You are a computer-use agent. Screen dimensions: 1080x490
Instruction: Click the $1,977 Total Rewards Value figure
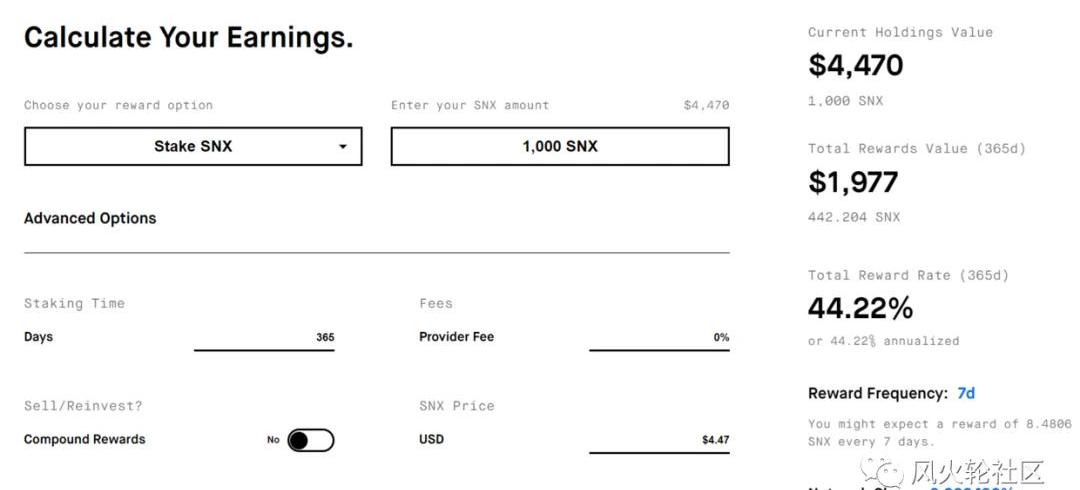[853, 182]
